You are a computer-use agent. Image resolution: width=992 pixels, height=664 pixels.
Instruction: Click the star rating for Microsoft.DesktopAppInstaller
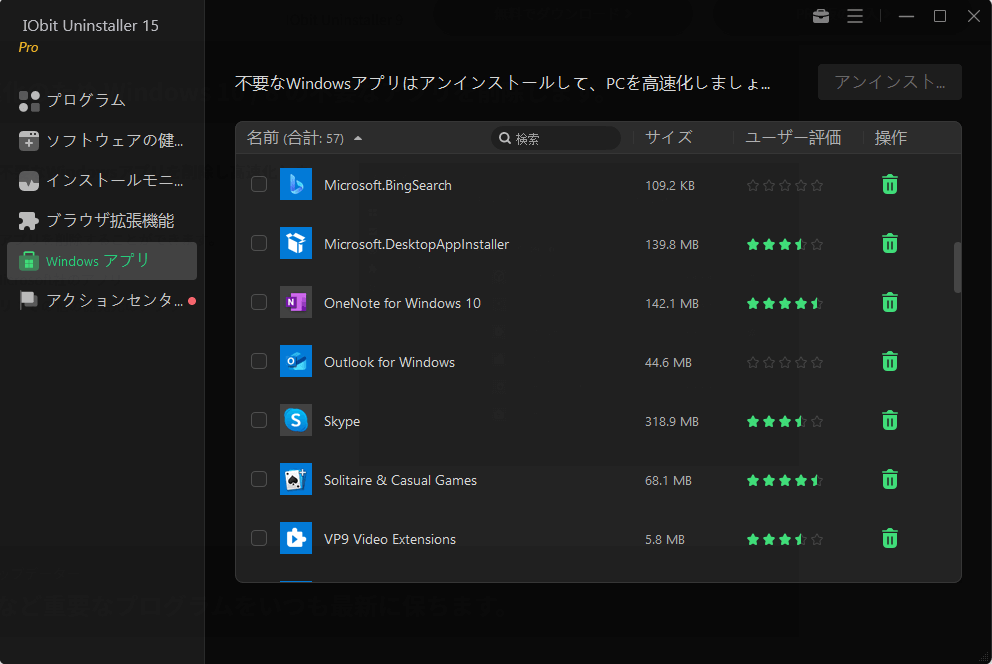click(784, 244)
